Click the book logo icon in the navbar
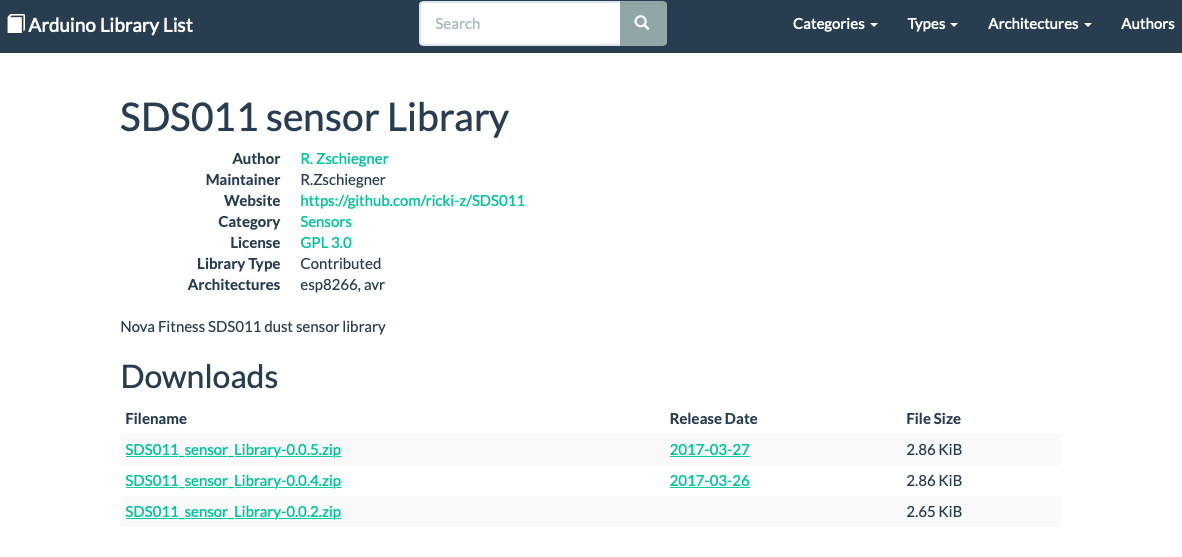1182x557 pixels. tap(16, 24)
